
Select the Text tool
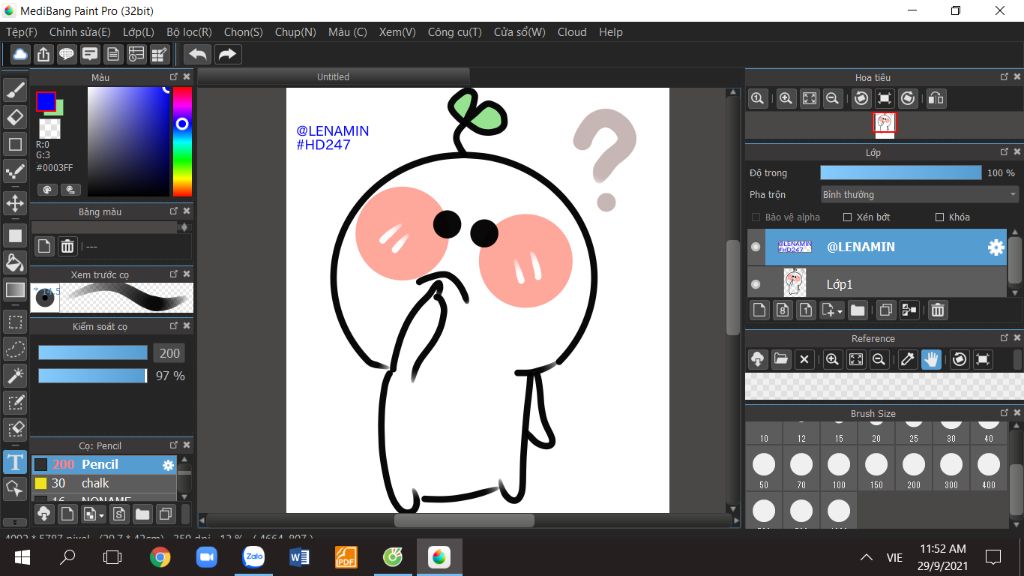coord(15,462)
